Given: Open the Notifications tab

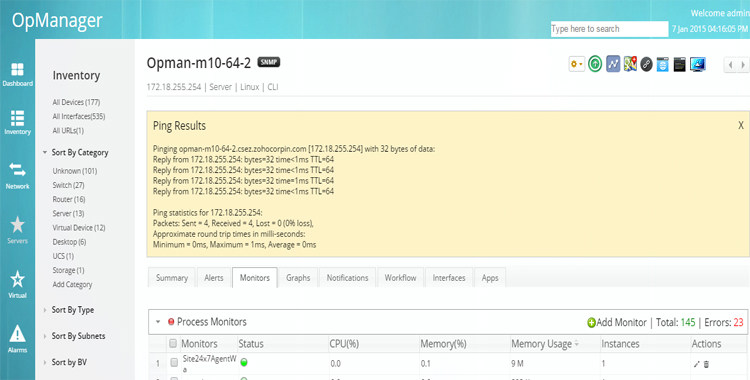Looking at the screenshot, I should point(347,278).
